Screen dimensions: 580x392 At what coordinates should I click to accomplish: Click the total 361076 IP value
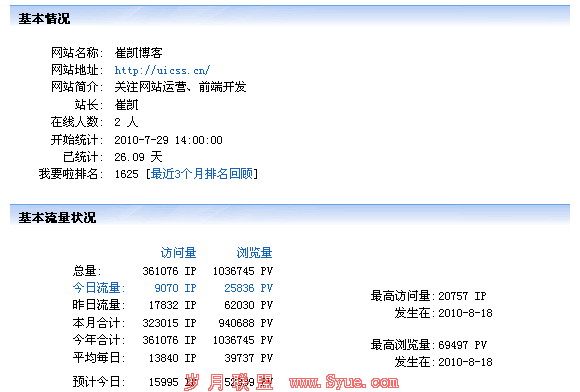click(x=169, y=271)
